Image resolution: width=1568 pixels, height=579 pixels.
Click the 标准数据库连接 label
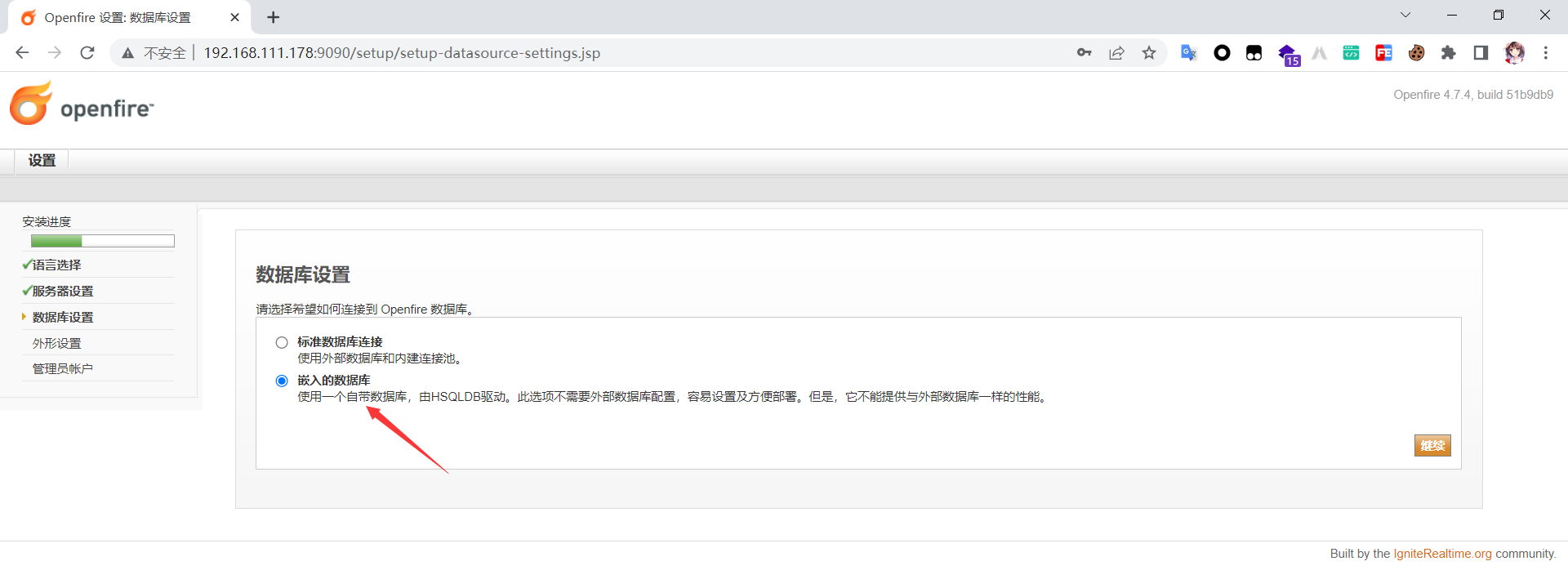[x=340, y=342]
